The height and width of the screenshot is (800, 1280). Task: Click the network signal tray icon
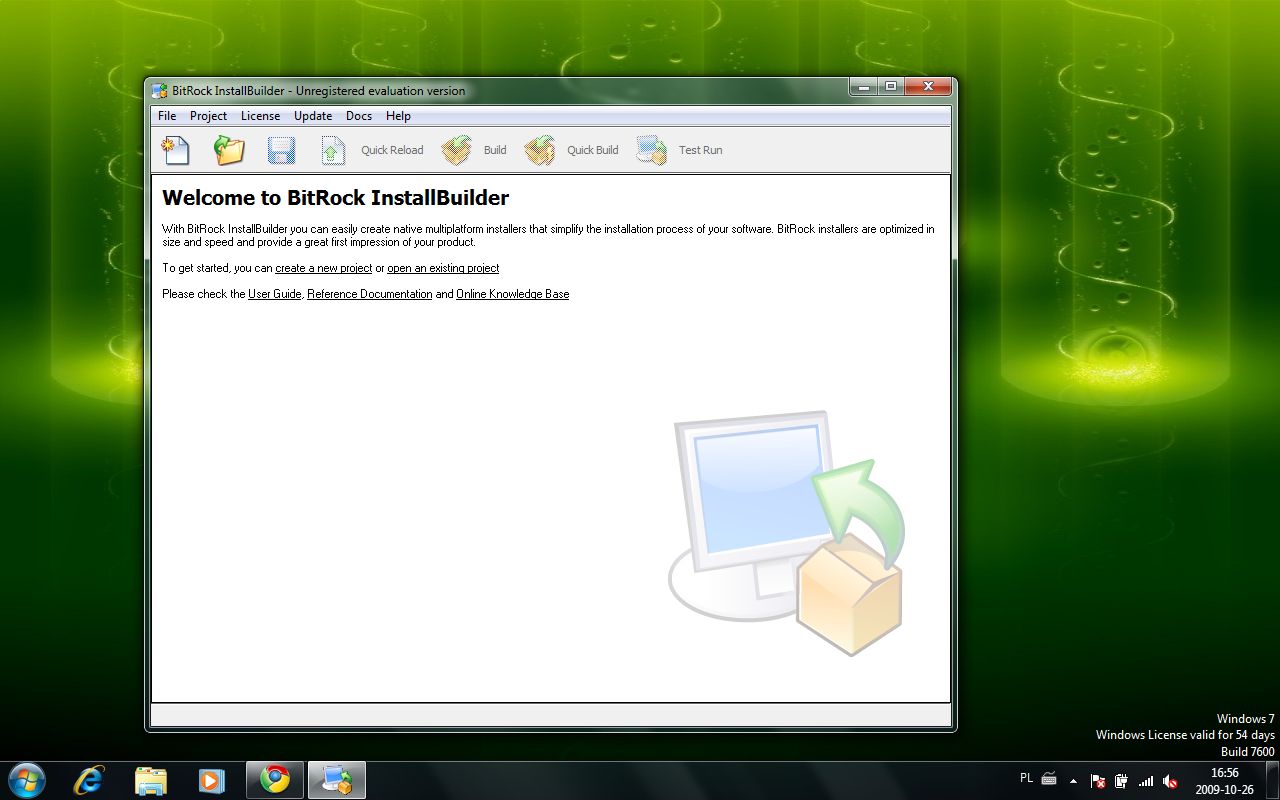pyautogui.click(x=1146, y=781)
